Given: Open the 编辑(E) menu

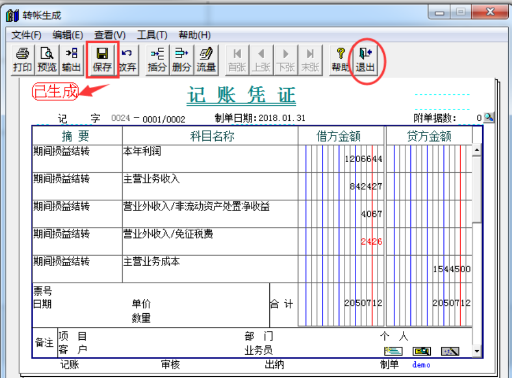Looking at the screenshot, I should point(68,35).
